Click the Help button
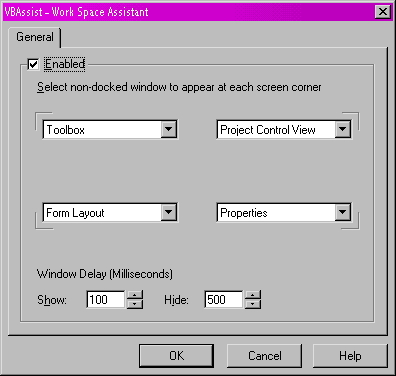 (x=350, y=356)
